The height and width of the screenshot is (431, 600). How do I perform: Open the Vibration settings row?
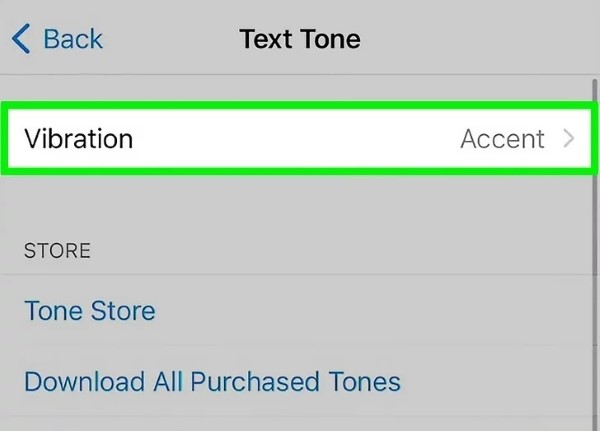pos(300,138)
